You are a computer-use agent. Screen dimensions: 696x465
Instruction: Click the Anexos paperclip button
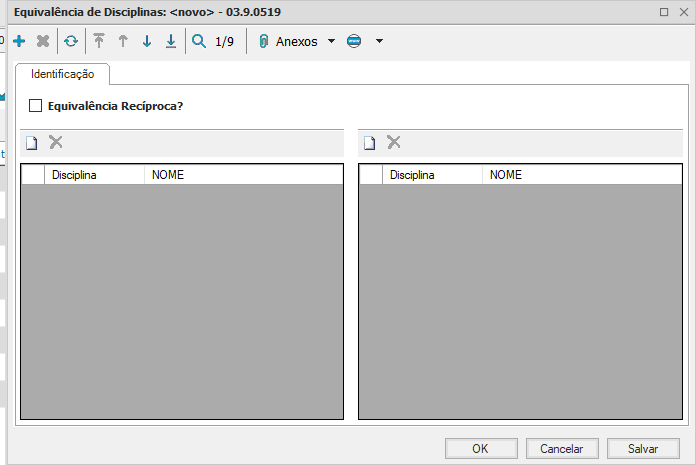click(x=288, y=42)
